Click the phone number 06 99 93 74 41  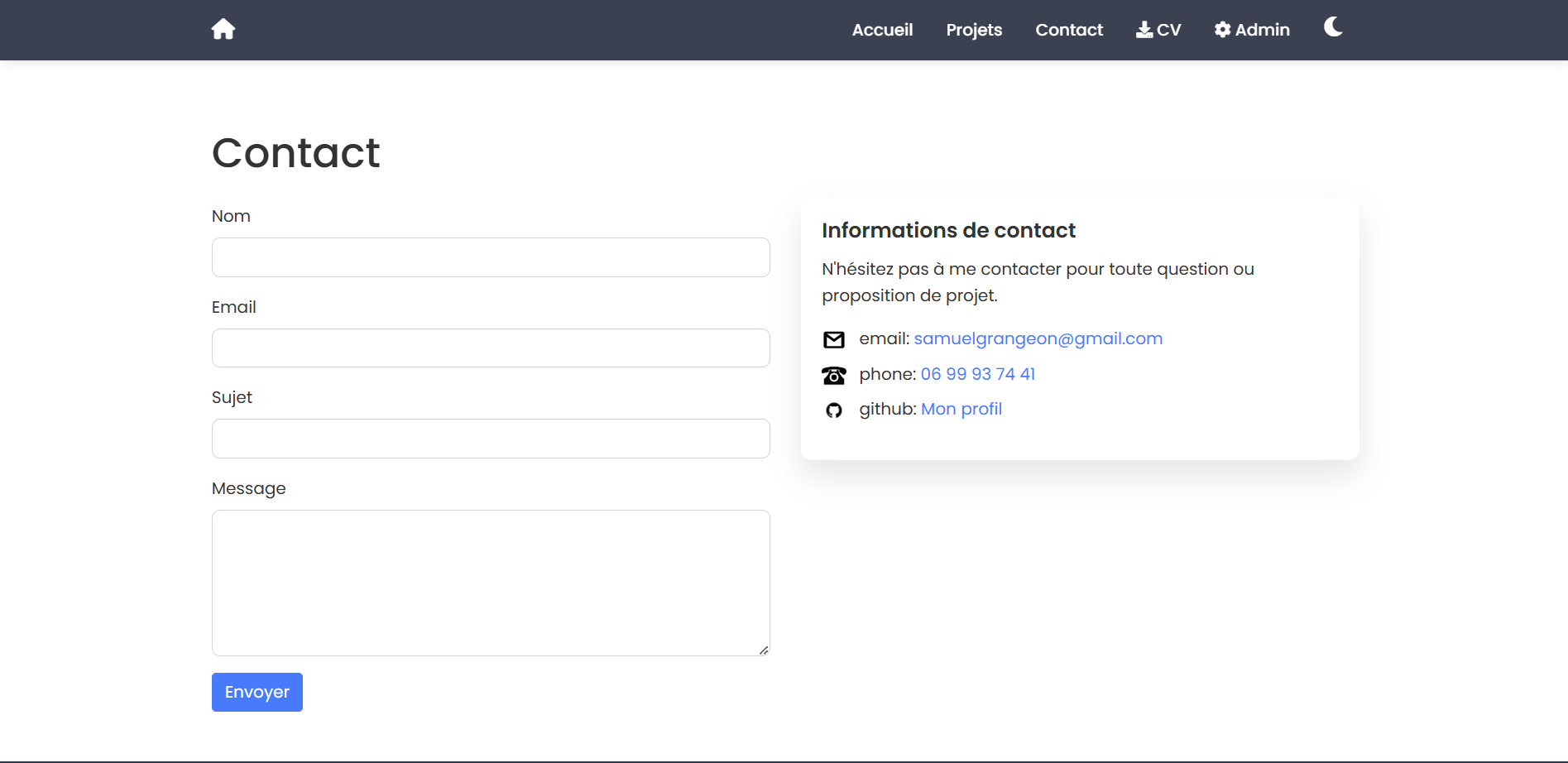pos(977,374)
